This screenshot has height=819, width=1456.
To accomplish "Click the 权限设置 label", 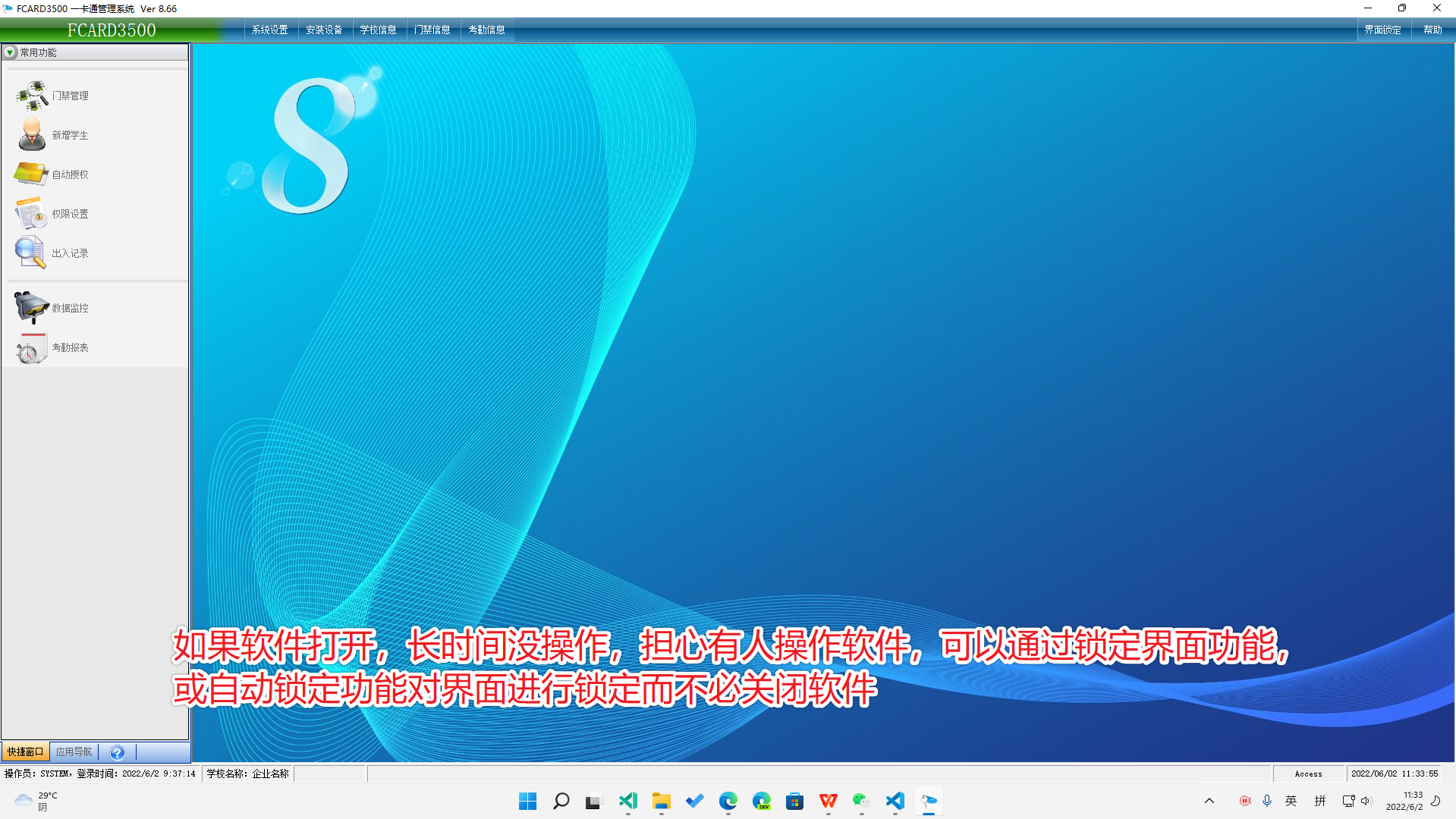I will click(x=70, y=214).
